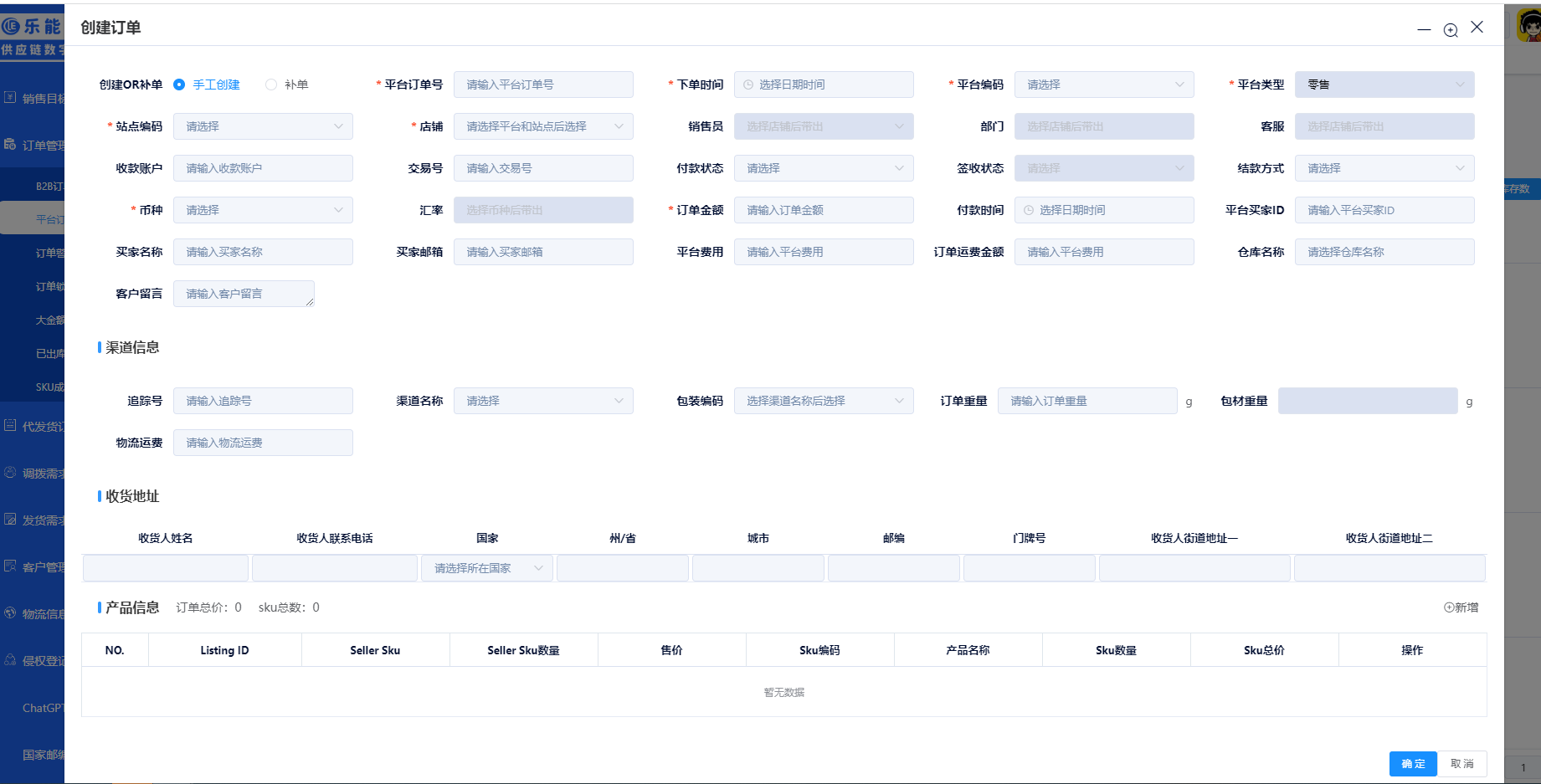Click the clock icon in 下单时间 field
The height and width of the screenshot is (784, 1541).
click(748, 85)
